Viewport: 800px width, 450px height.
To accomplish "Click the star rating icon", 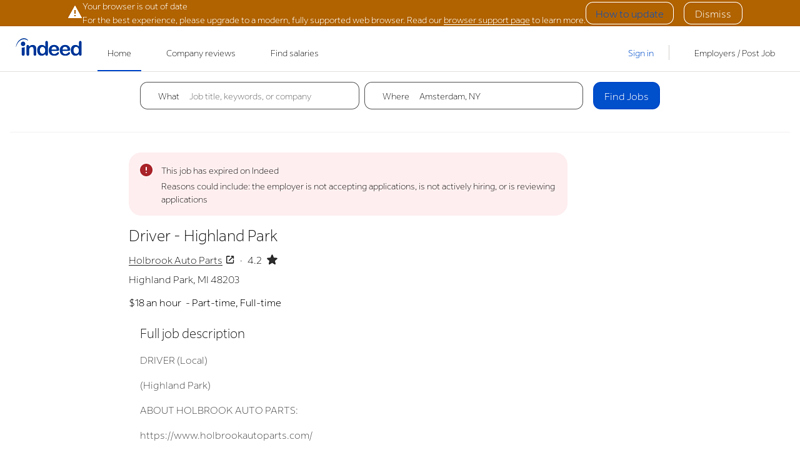I will pos(272,260).
